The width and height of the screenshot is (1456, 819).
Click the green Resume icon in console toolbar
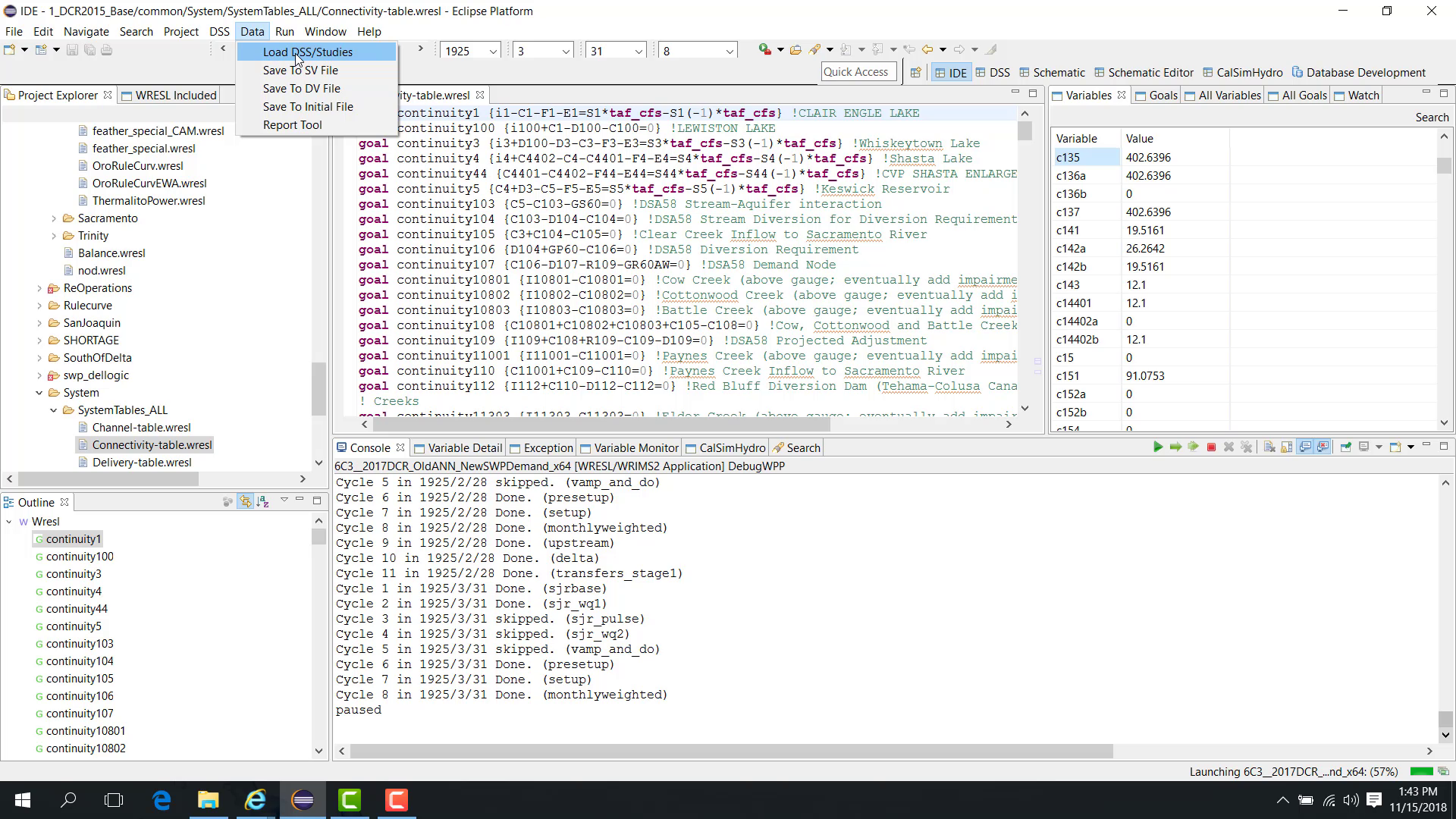point(1158,447)
